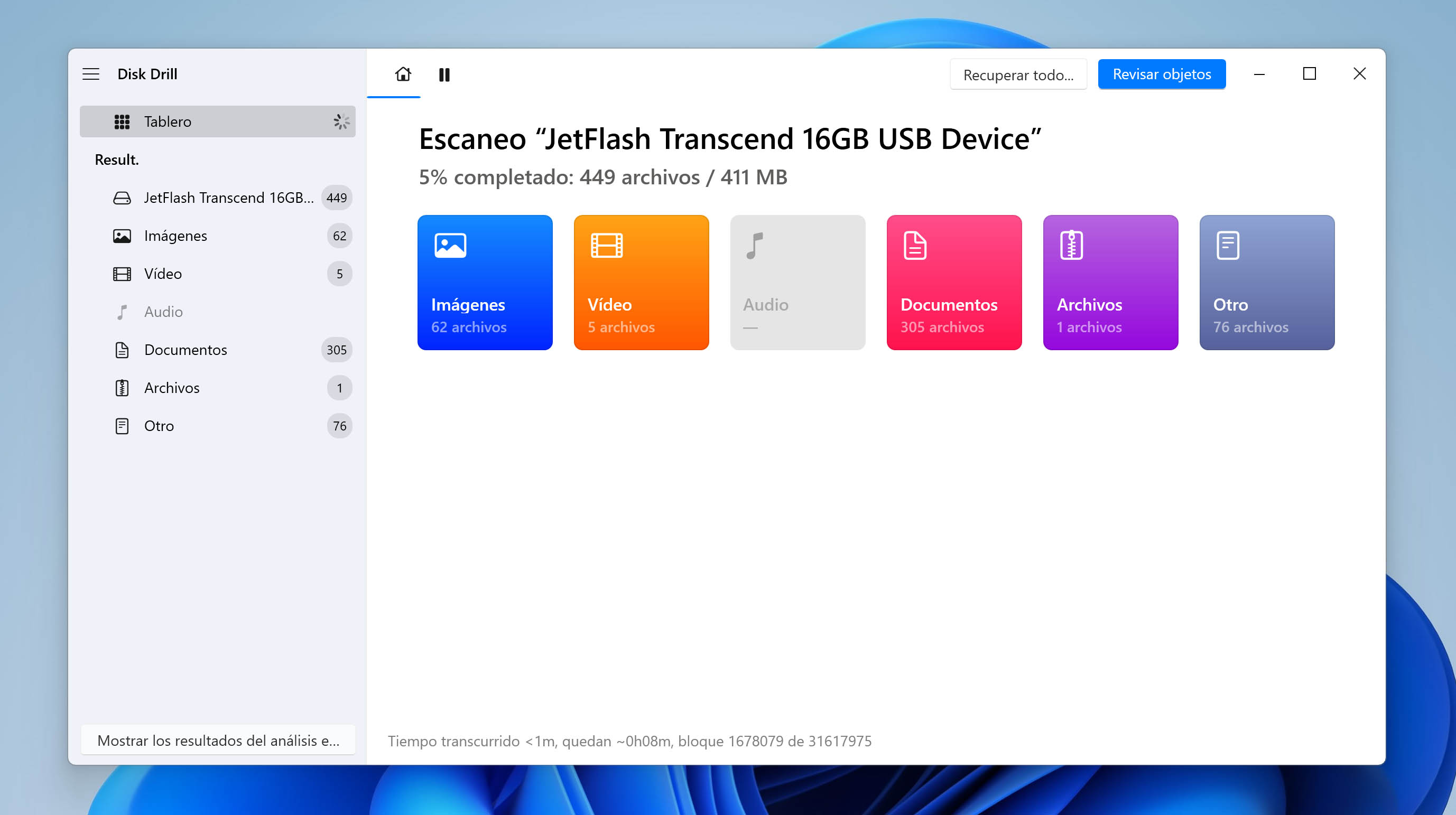Select Audio in the sidebar
This screenshot has width=1456, height=815.
click(218, 312)
